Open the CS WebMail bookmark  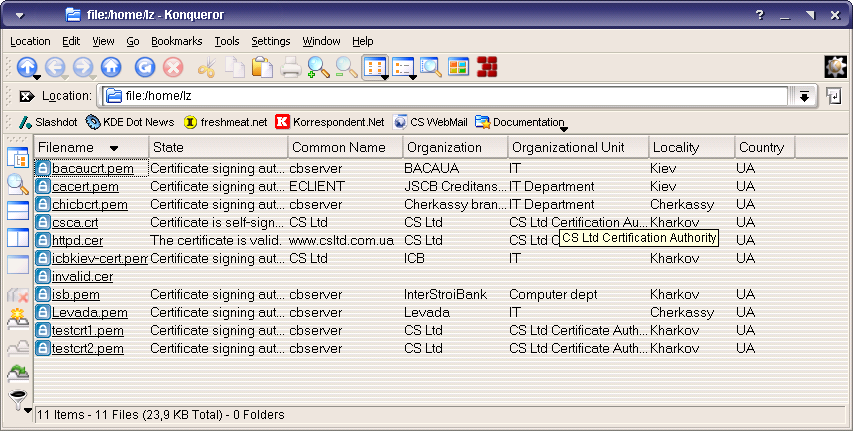[430, 122]
